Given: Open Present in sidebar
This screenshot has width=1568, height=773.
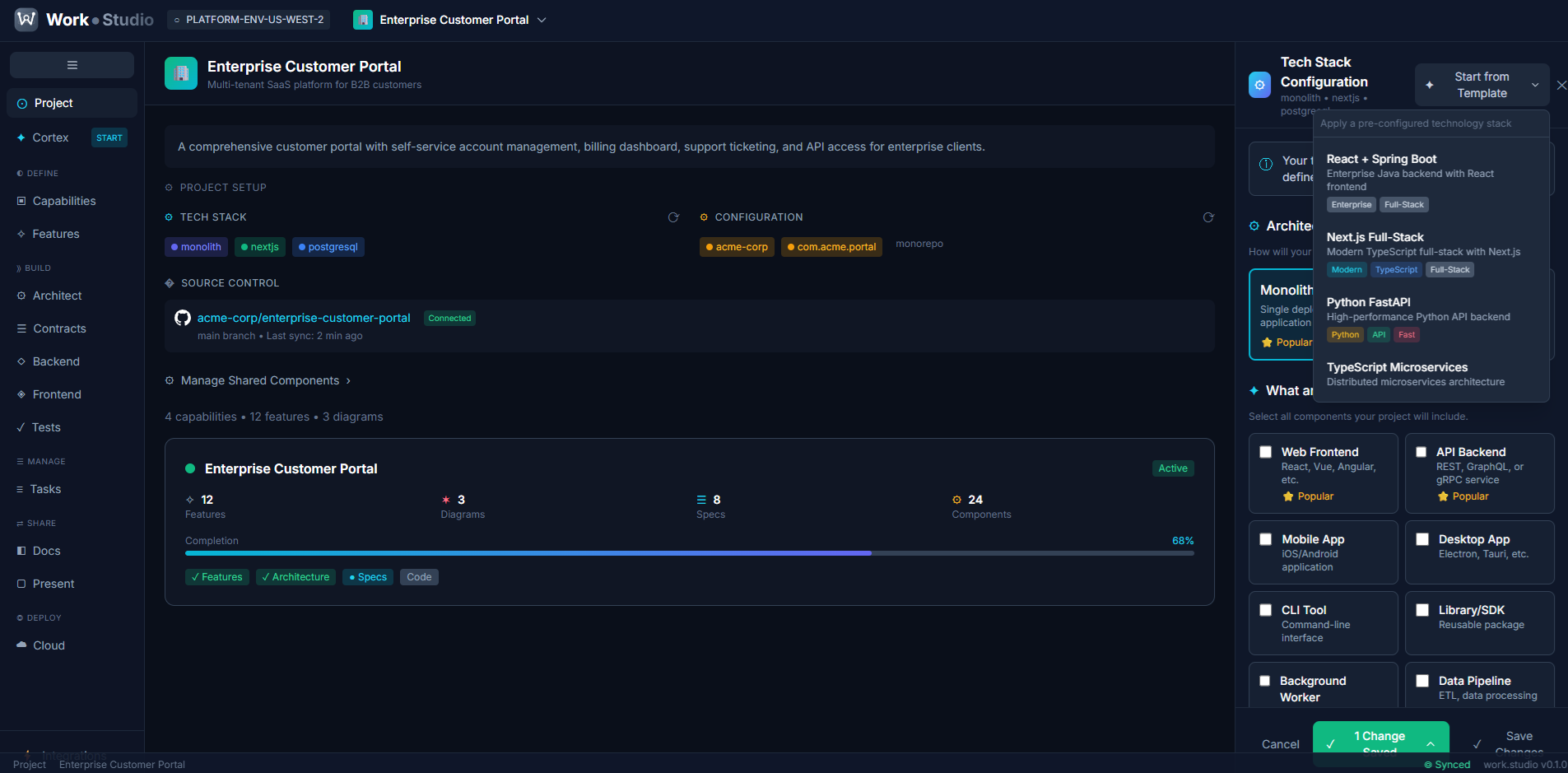Looking at the screenshot, I should tap(72, 584).
